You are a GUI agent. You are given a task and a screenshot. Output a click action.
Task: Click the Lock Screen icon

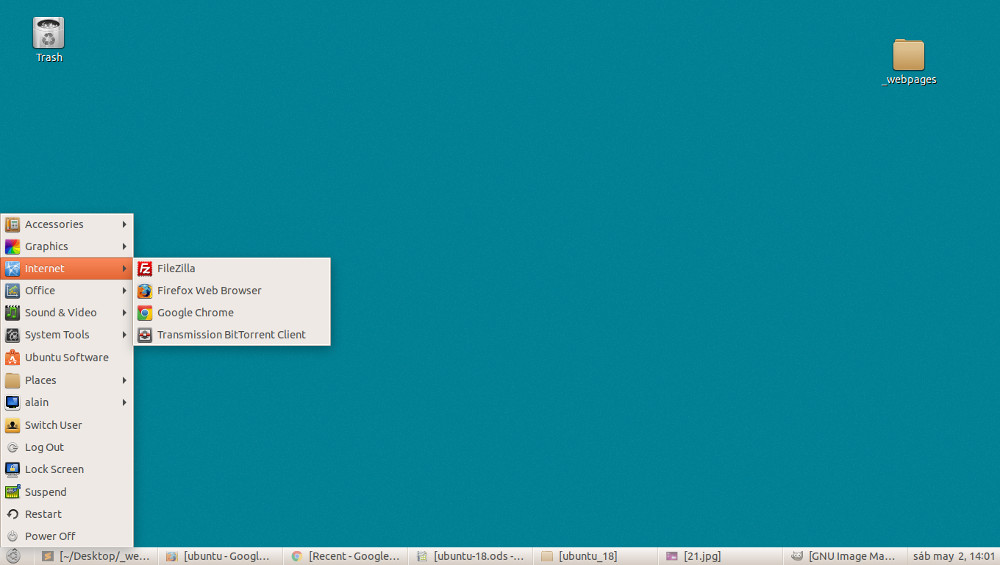click(12, 469)
